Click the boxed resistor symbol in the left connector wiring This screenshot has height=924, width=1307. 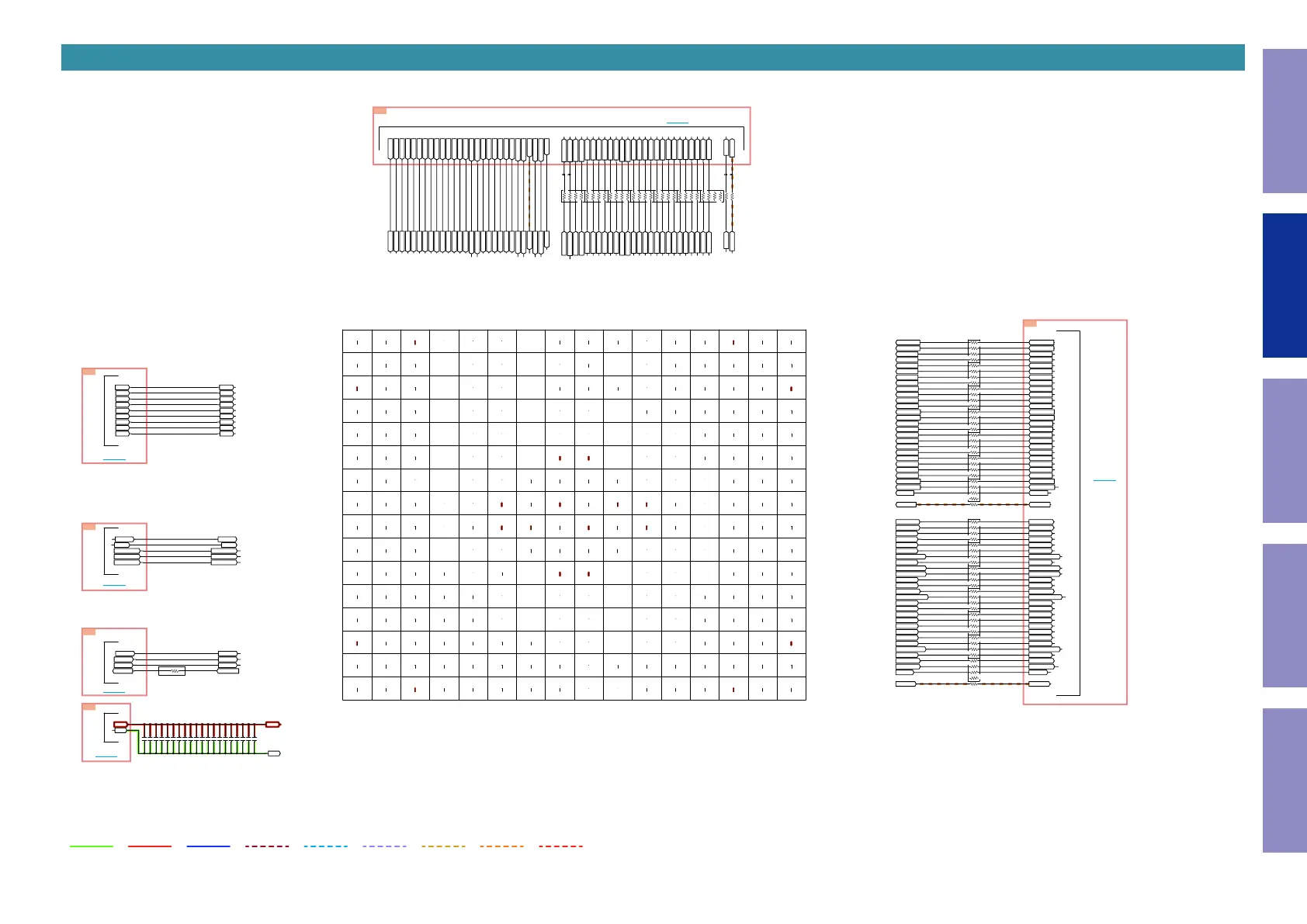[x=172, y=671]
